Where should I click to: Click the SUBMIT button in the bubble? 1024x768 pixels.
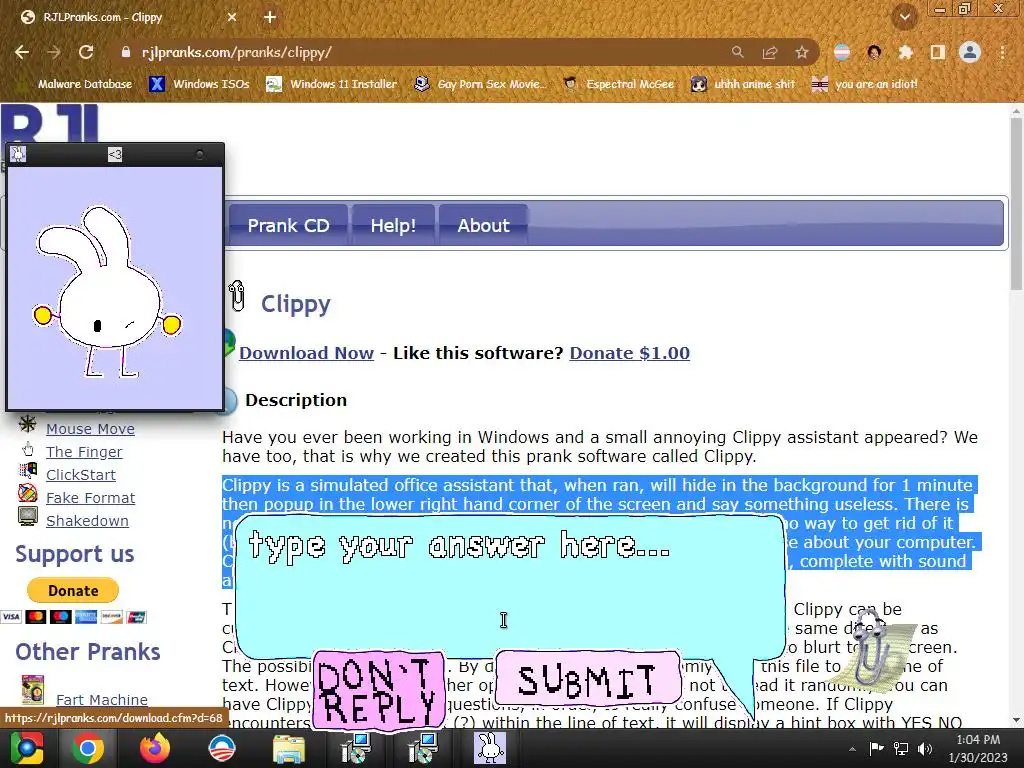pyautogui.click(x=588, y=679)
